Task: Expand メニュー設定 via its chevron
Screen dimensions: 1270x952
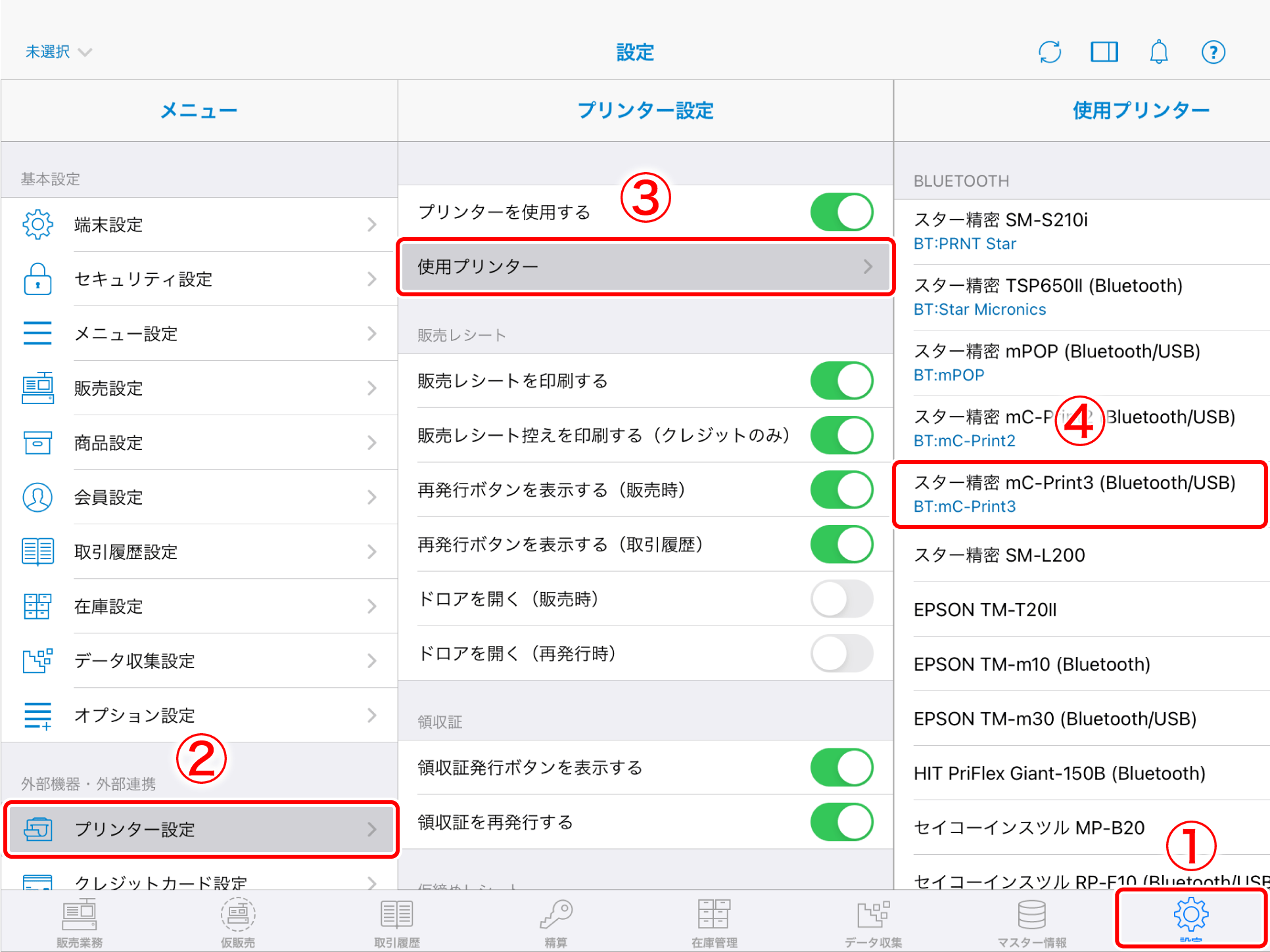Action: tap(372, 334)
